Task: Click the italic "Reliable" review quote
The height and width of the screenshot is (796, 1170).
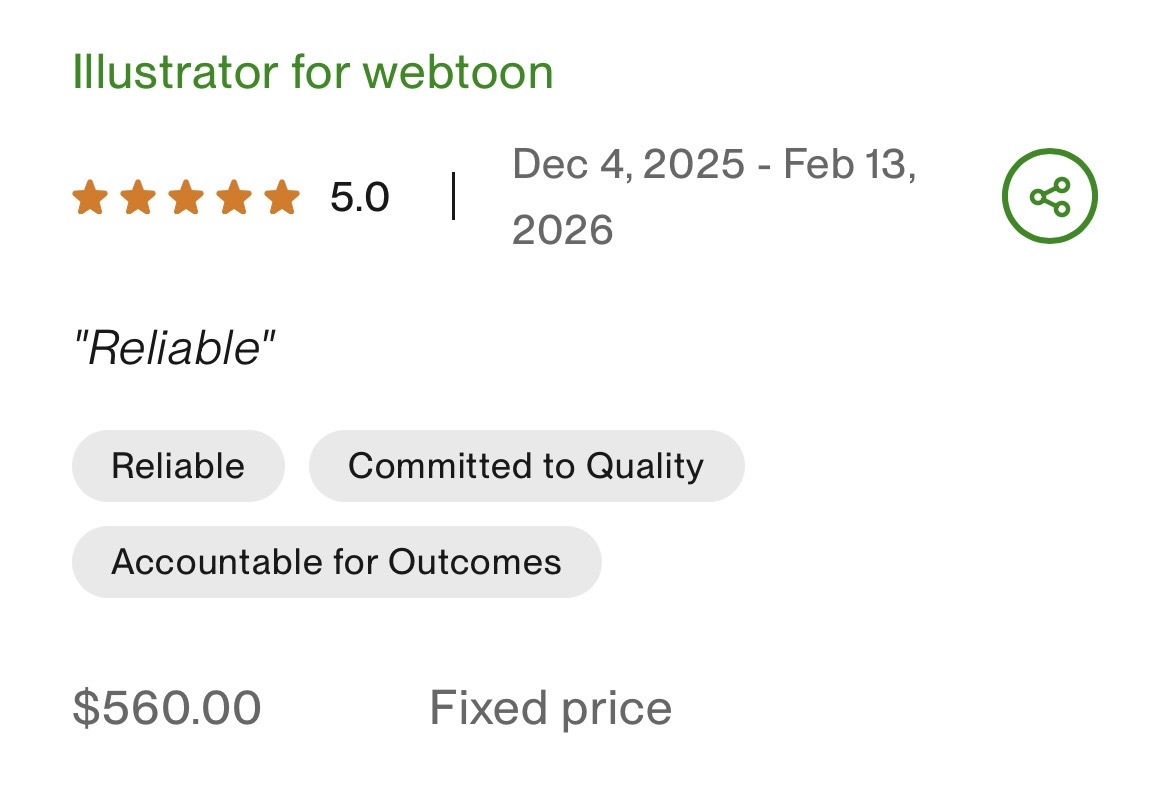Action: tap(174, 349)
